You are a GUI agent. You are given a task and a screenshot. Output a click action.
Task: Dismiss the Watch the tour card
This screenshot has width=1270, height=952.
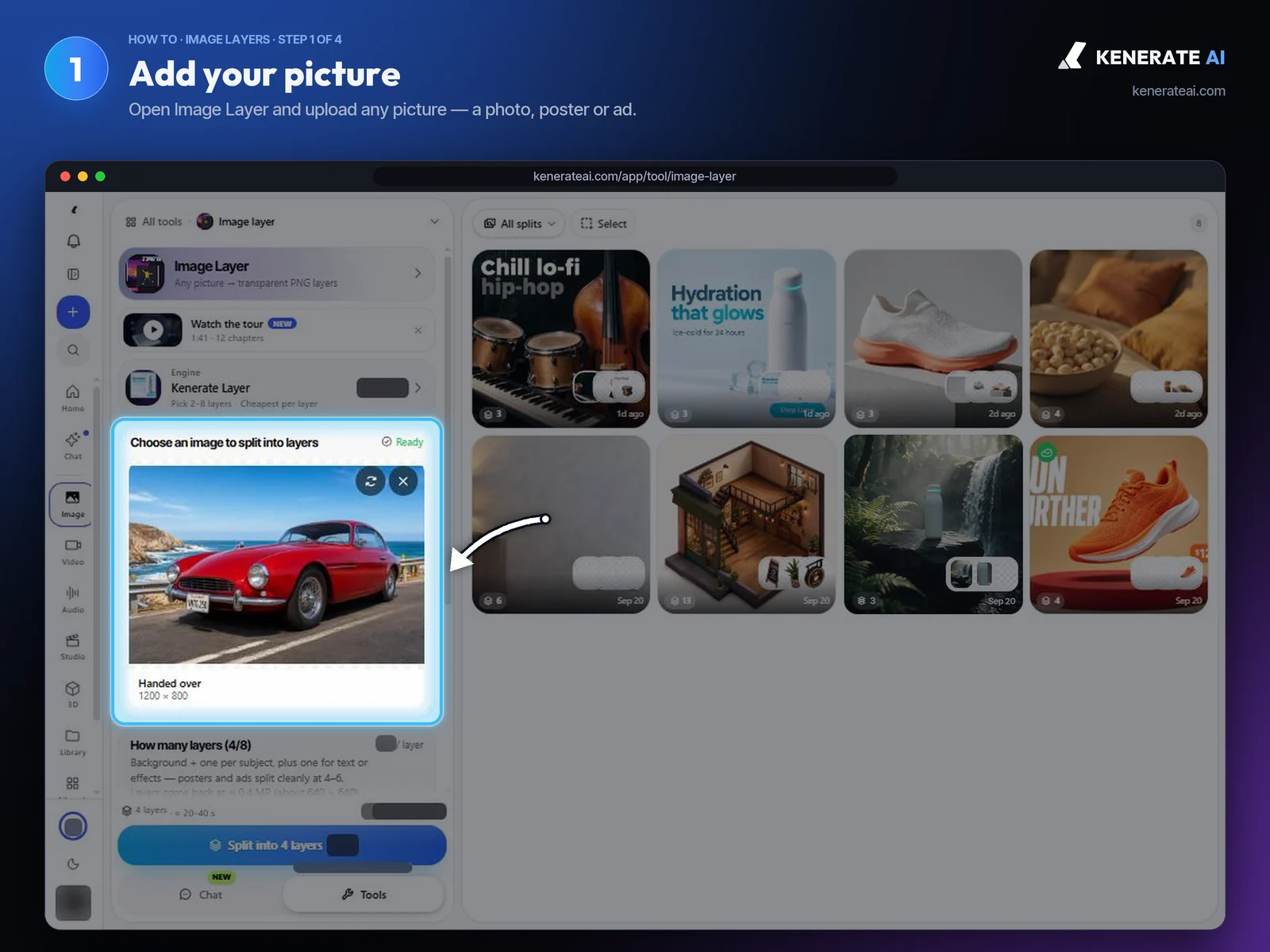[418, 330]
